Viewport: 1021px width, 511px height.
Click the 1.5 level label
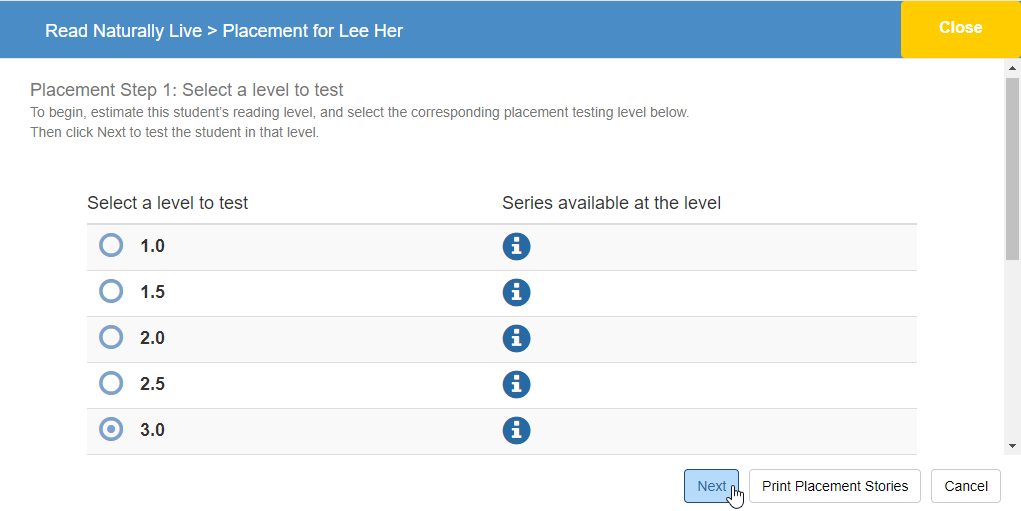pyautogui.click(x=152, y=292)
